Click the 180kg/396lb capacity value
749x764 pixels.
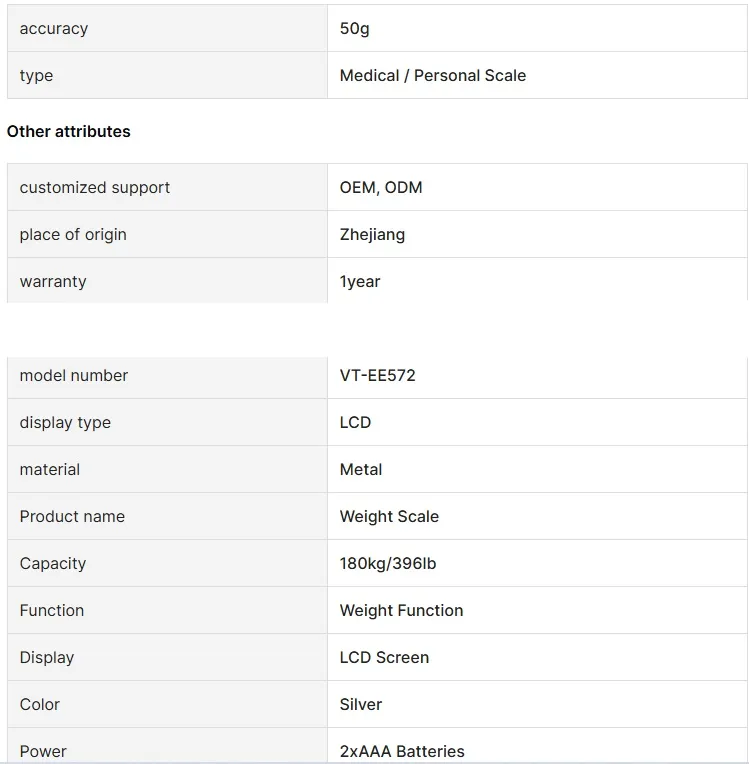(x=388, y=563)
